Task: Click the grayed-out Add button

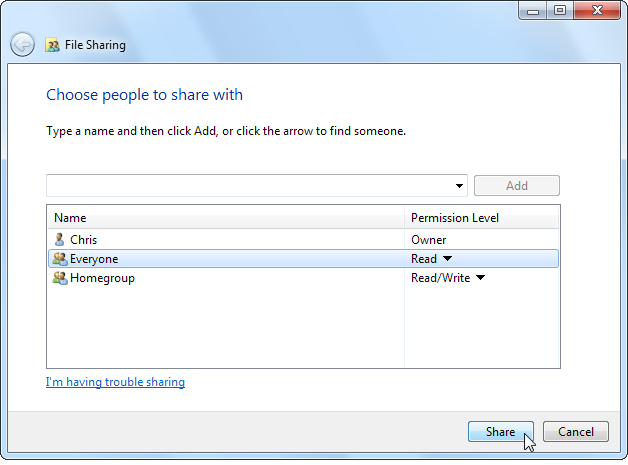Action: tap(516, 186)
